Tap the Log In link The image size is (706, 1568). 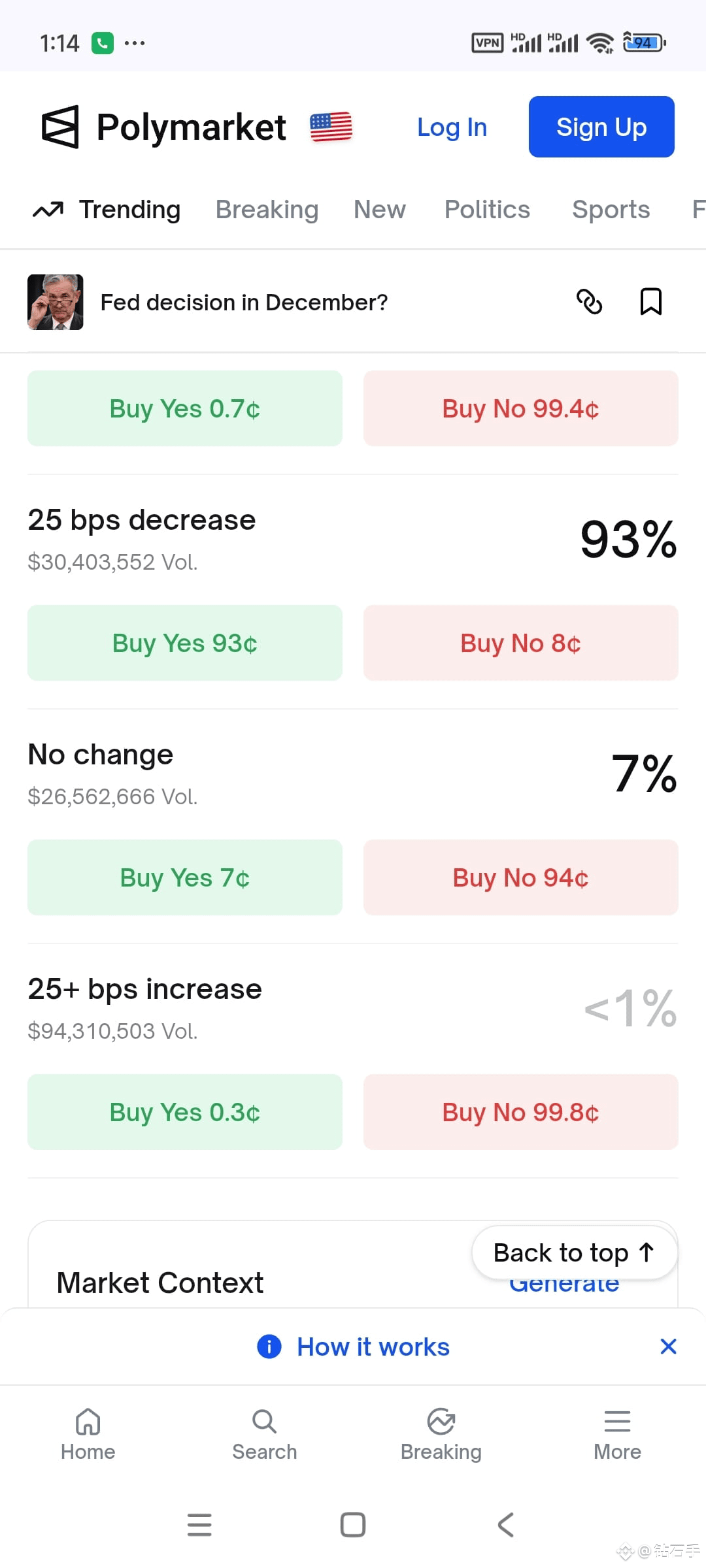click(452, 127)
